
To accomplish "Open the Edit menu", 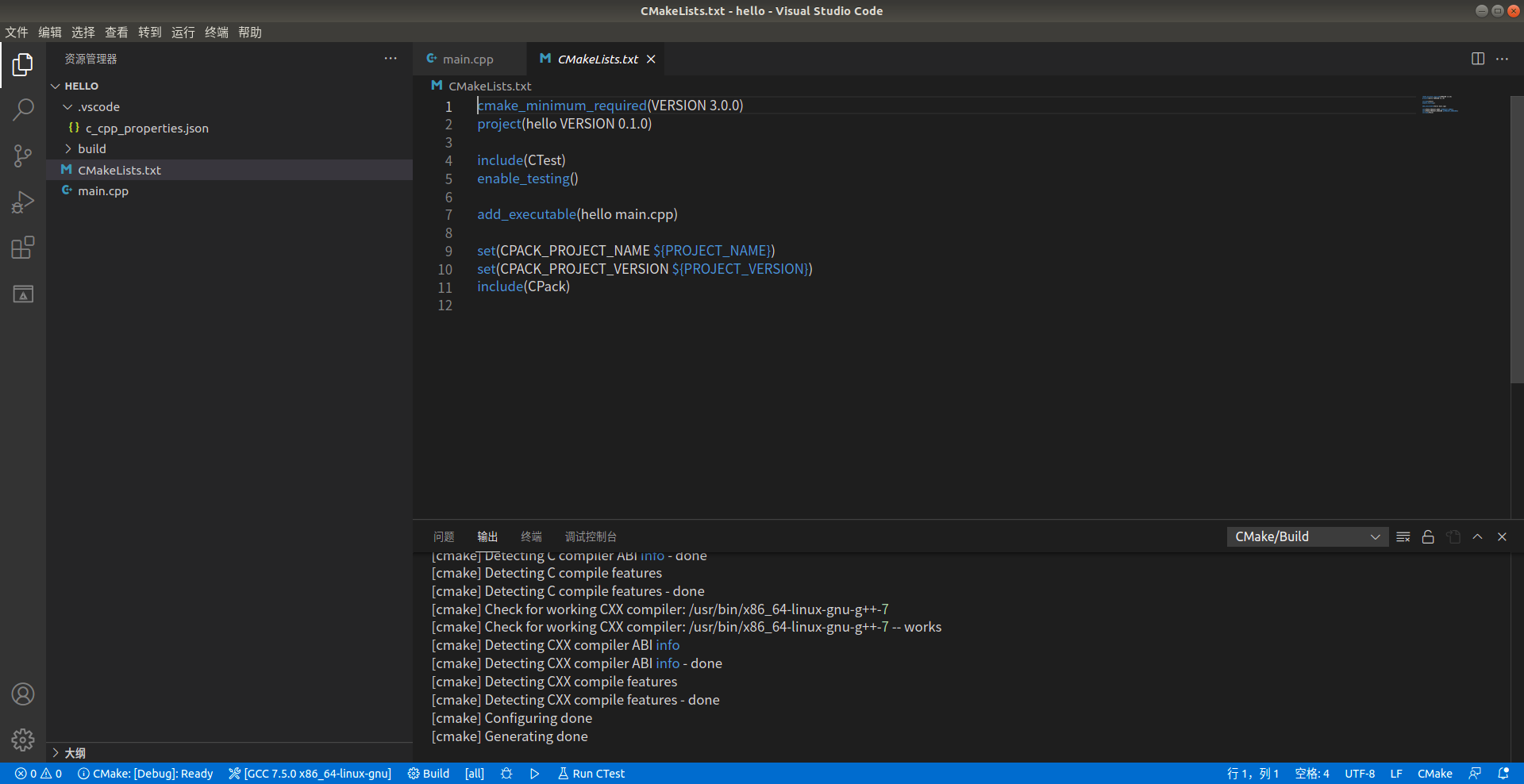I will (x=50, y=33).
